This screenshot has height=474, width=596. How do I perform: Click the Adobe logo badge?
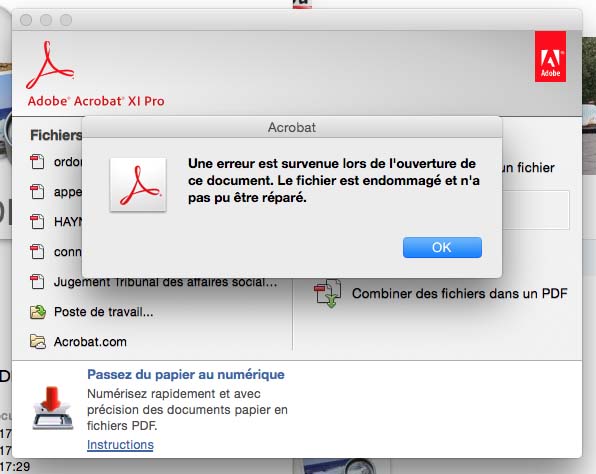[550, 57]
